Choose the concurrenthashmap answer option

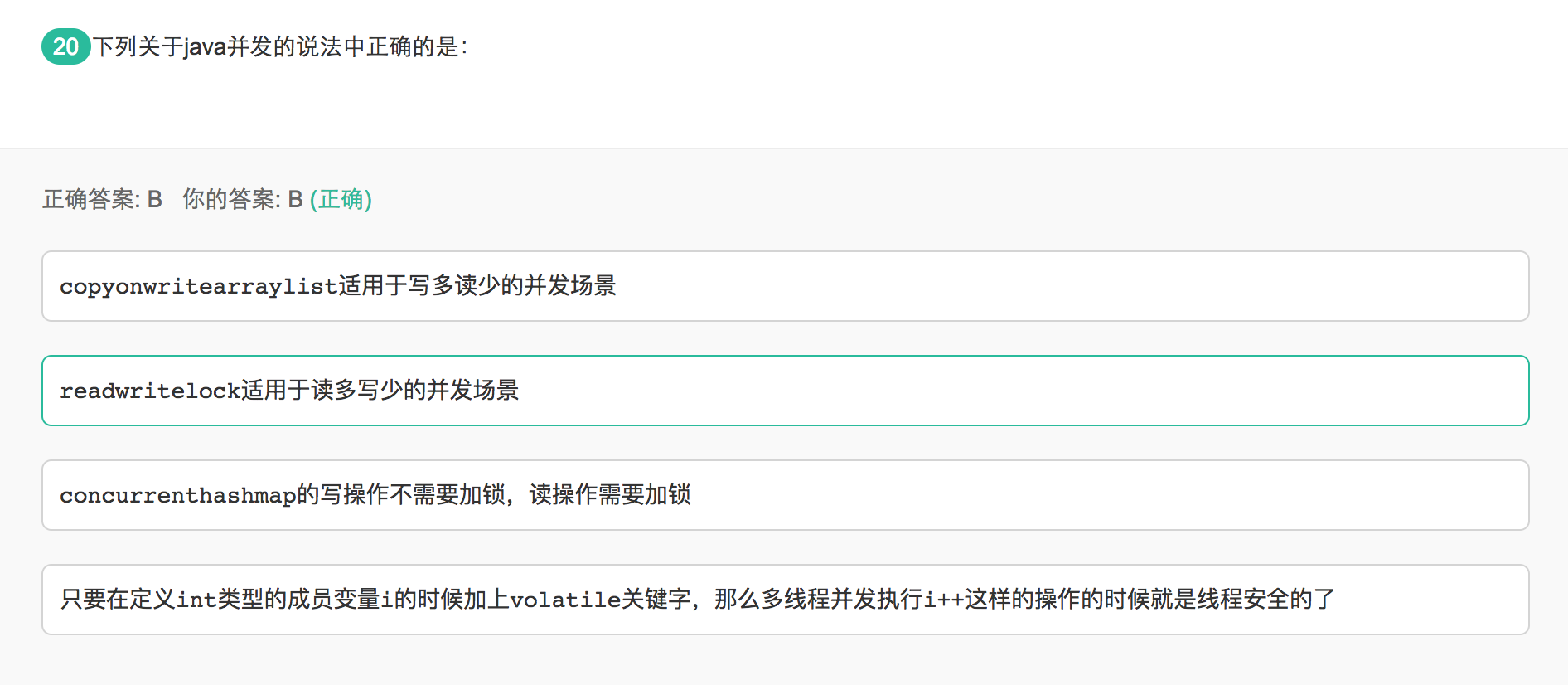[785, 495]
